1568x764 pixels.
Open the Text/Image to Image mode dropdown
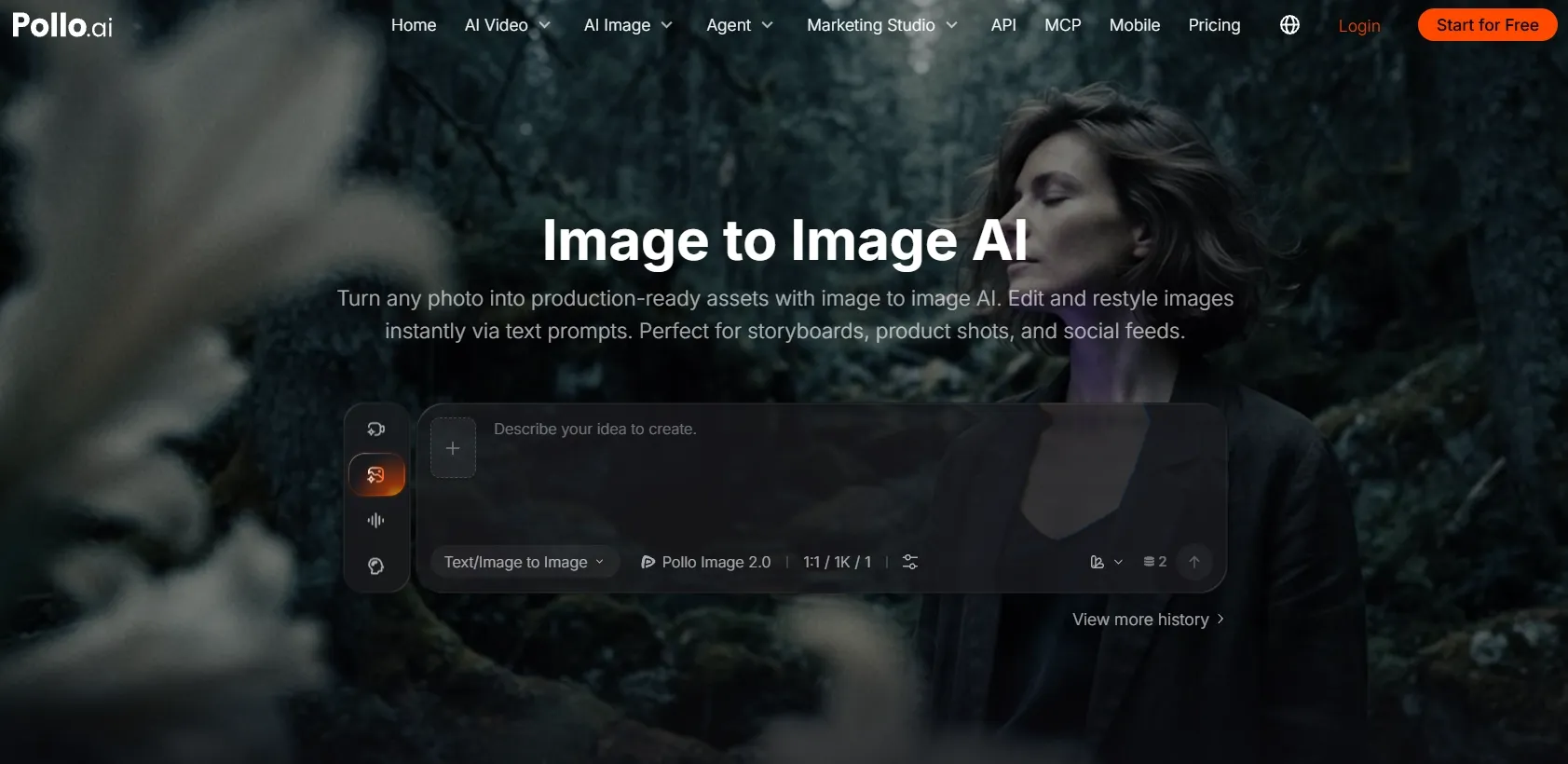[525, 562]
